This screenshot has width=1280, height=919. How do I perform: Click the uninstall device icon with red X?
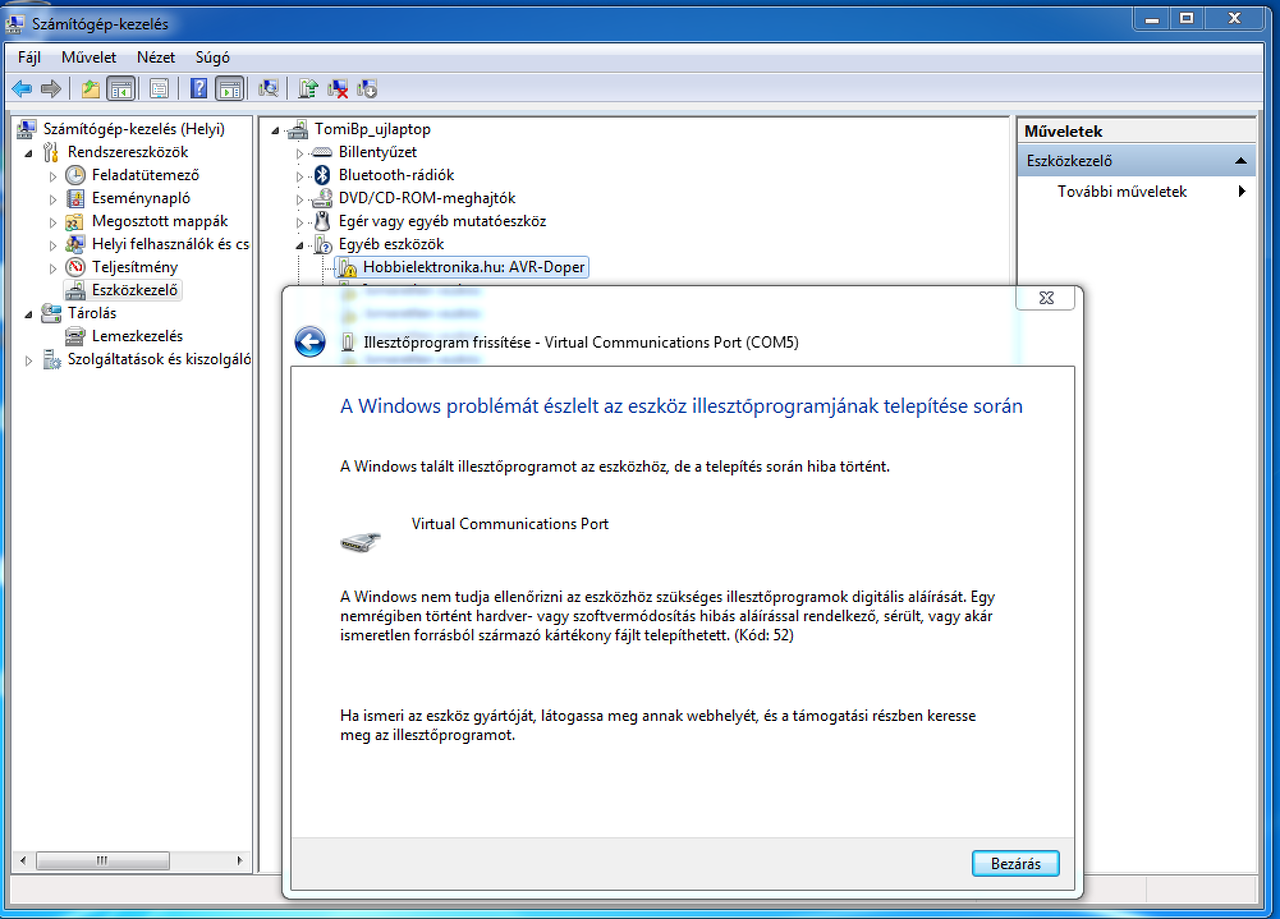339,89
